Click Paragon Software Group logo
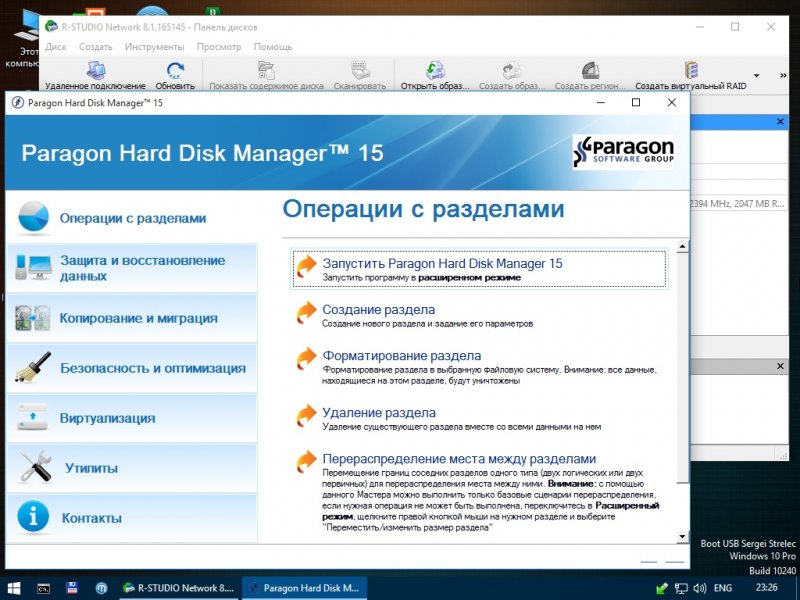The image size is (800, 600). point(623,152)
